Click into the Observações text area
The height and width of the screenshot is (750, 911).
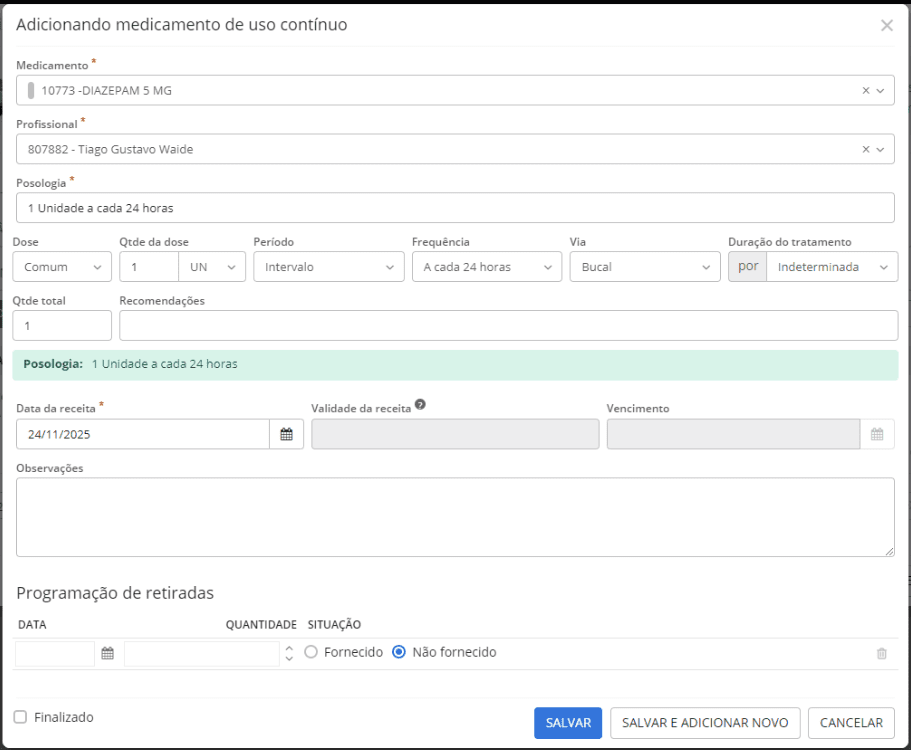tap(455, 517)
